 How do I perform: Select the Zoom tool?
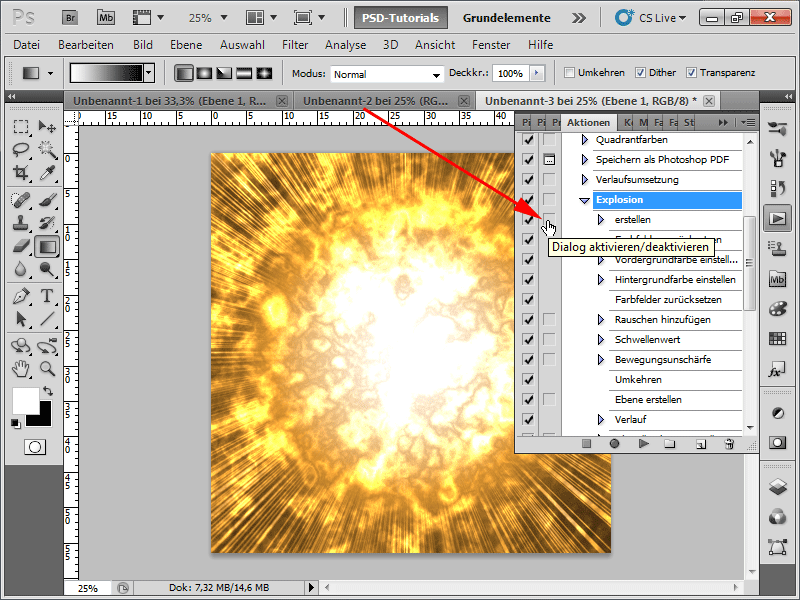[x=47, y=368]
